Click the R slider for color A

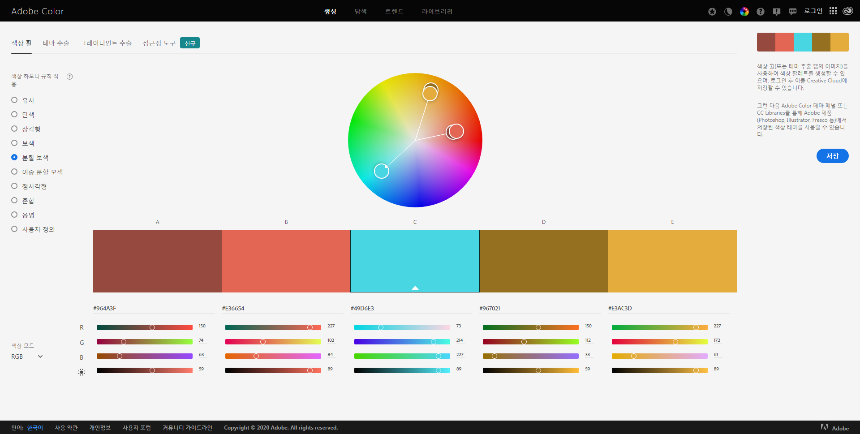pyautogui.click(x=145, y=328)
